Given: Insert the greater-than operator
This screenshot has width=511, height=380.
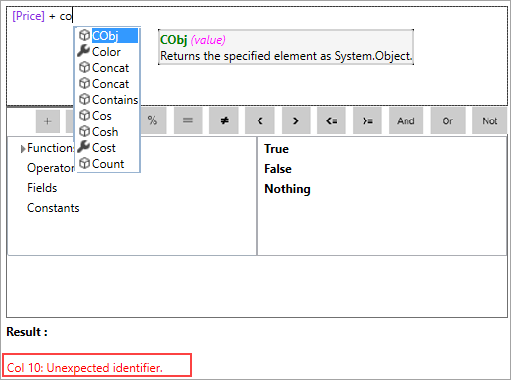Looking at the screenshot, I should pyautogui.click(x=296, y=121).
